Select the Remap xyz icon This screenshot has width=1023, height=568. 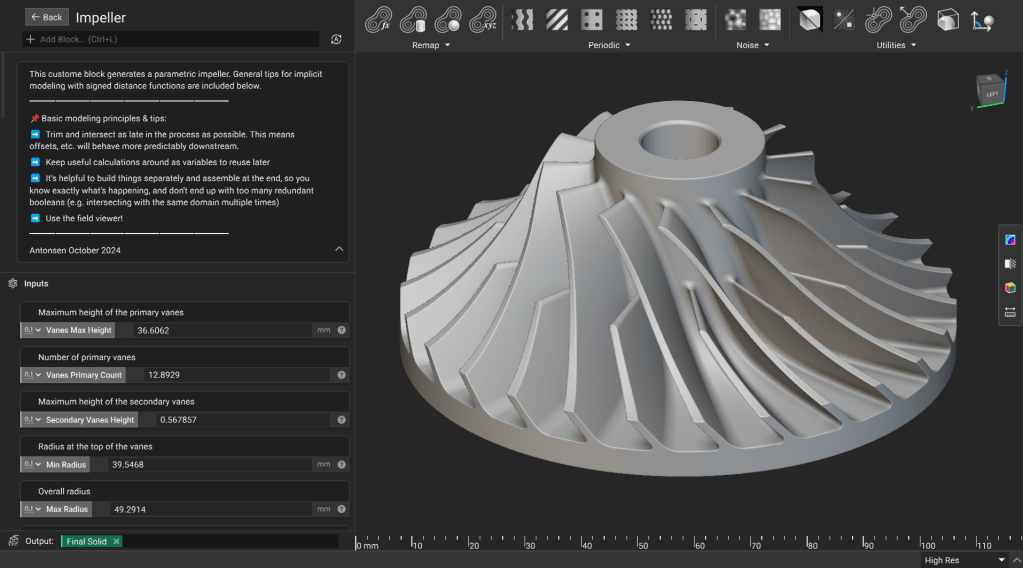[484, 19]
